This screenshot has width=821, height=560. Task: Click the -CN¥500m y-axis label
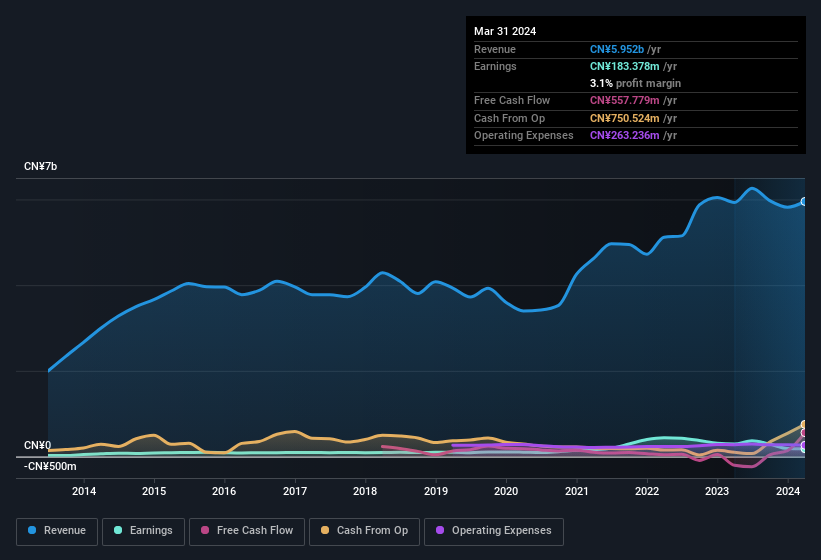pos(50,466)
